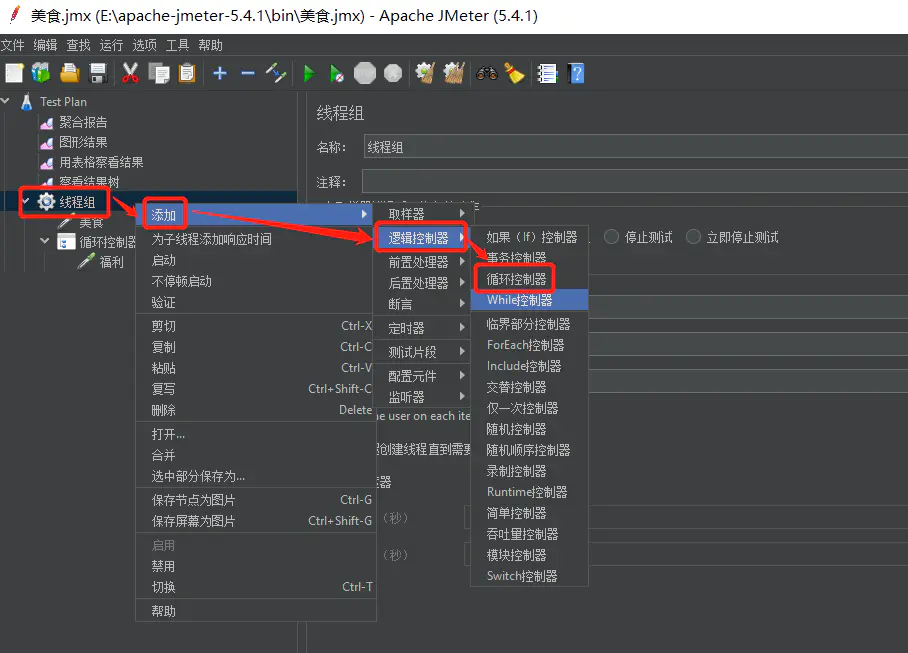
Task: Click the Clear all results icon
Action: click(454, 74)
